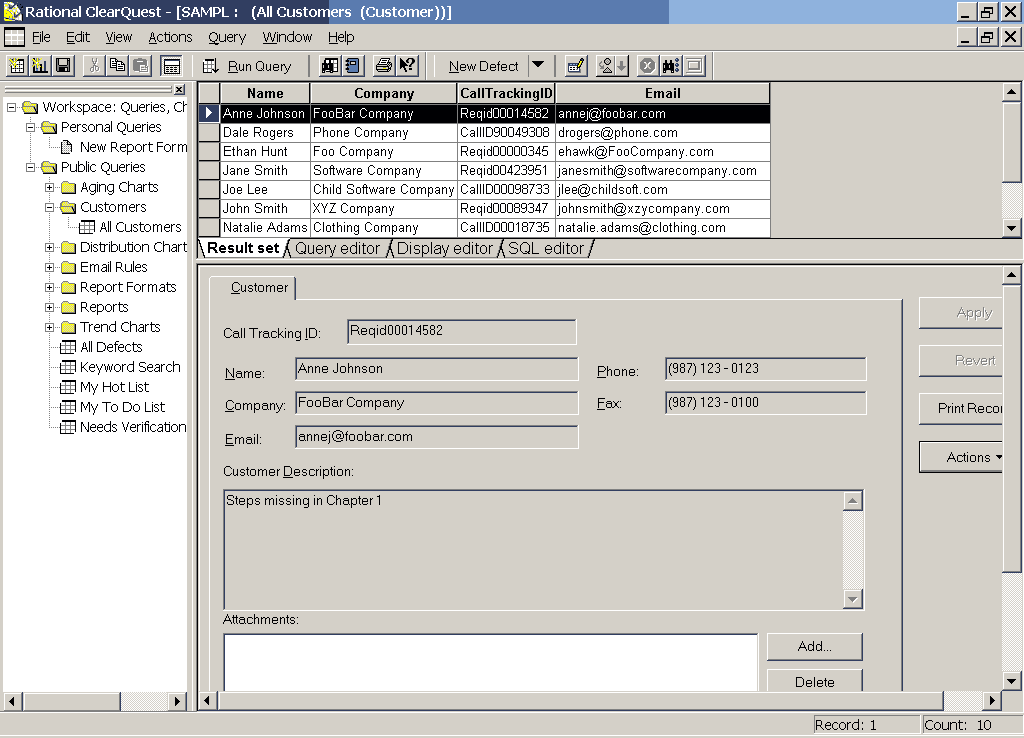Click the Cut scissors icon
The width and height of the screenshot is (1024, 738).
click(x=94, y=65)
